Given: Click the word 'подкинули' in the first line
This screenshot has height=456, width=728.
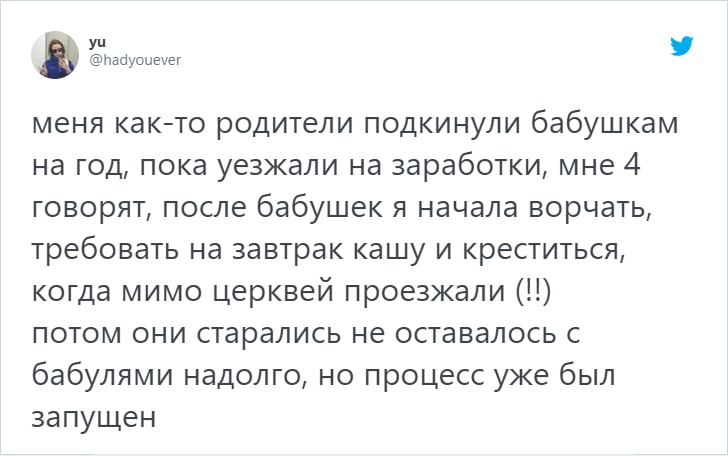Looking at the screenshot, I should tap(442, 124).
